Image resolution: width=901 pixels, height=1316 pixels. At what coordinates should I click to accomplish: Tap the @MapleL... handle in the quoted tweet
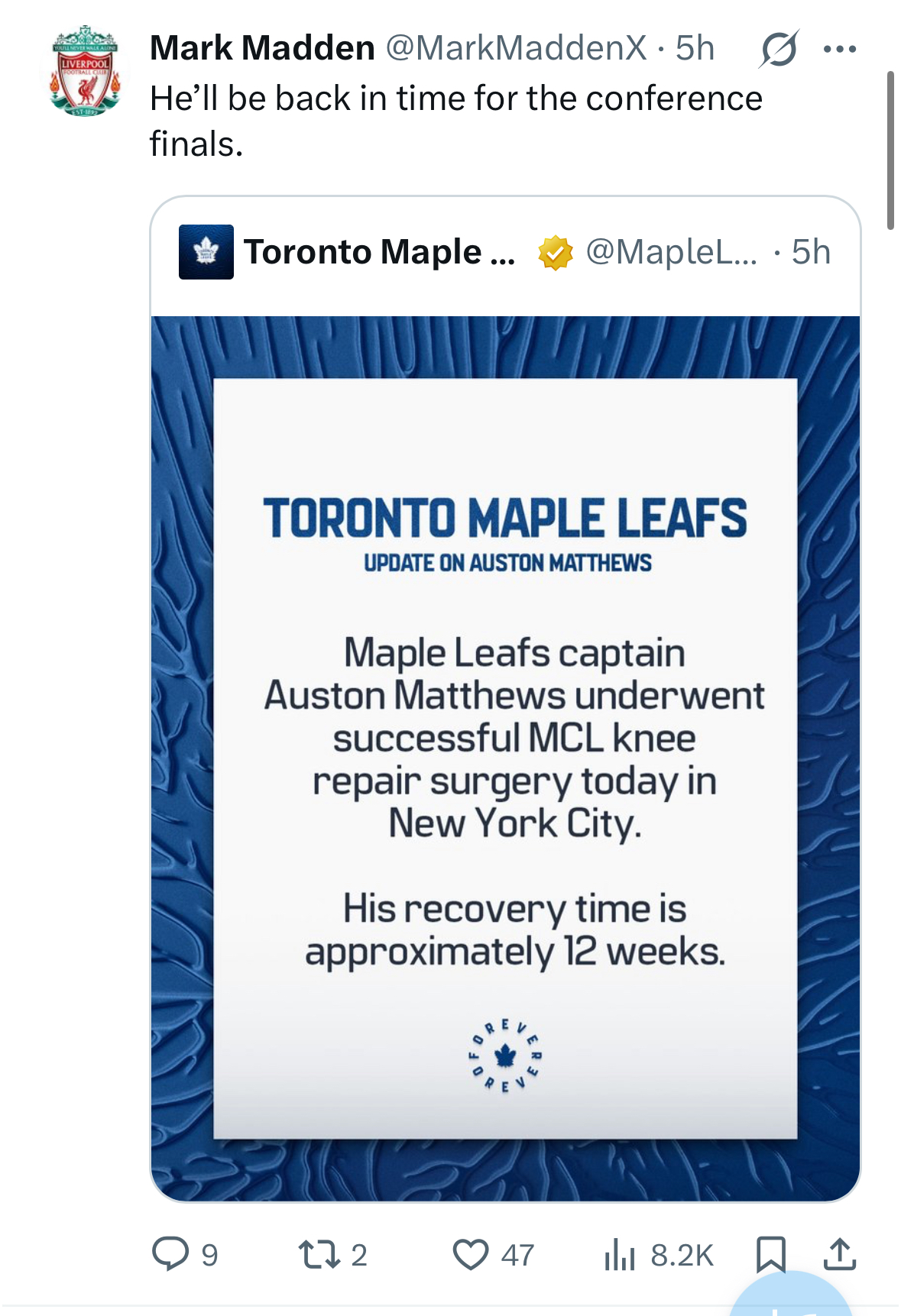click(671, 252)
